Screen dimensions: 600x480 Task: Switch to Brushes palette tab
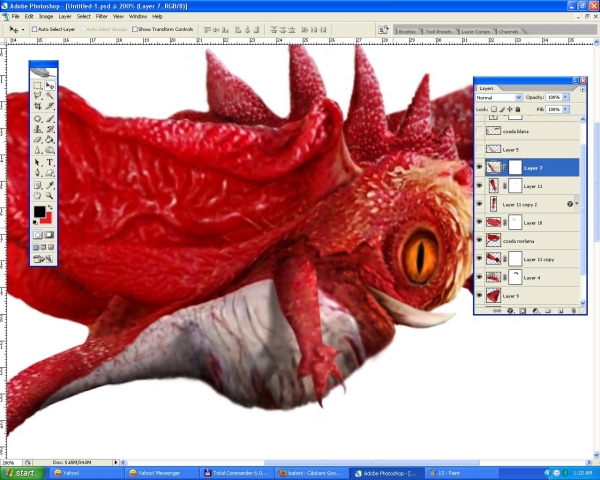tap(407, 31)
